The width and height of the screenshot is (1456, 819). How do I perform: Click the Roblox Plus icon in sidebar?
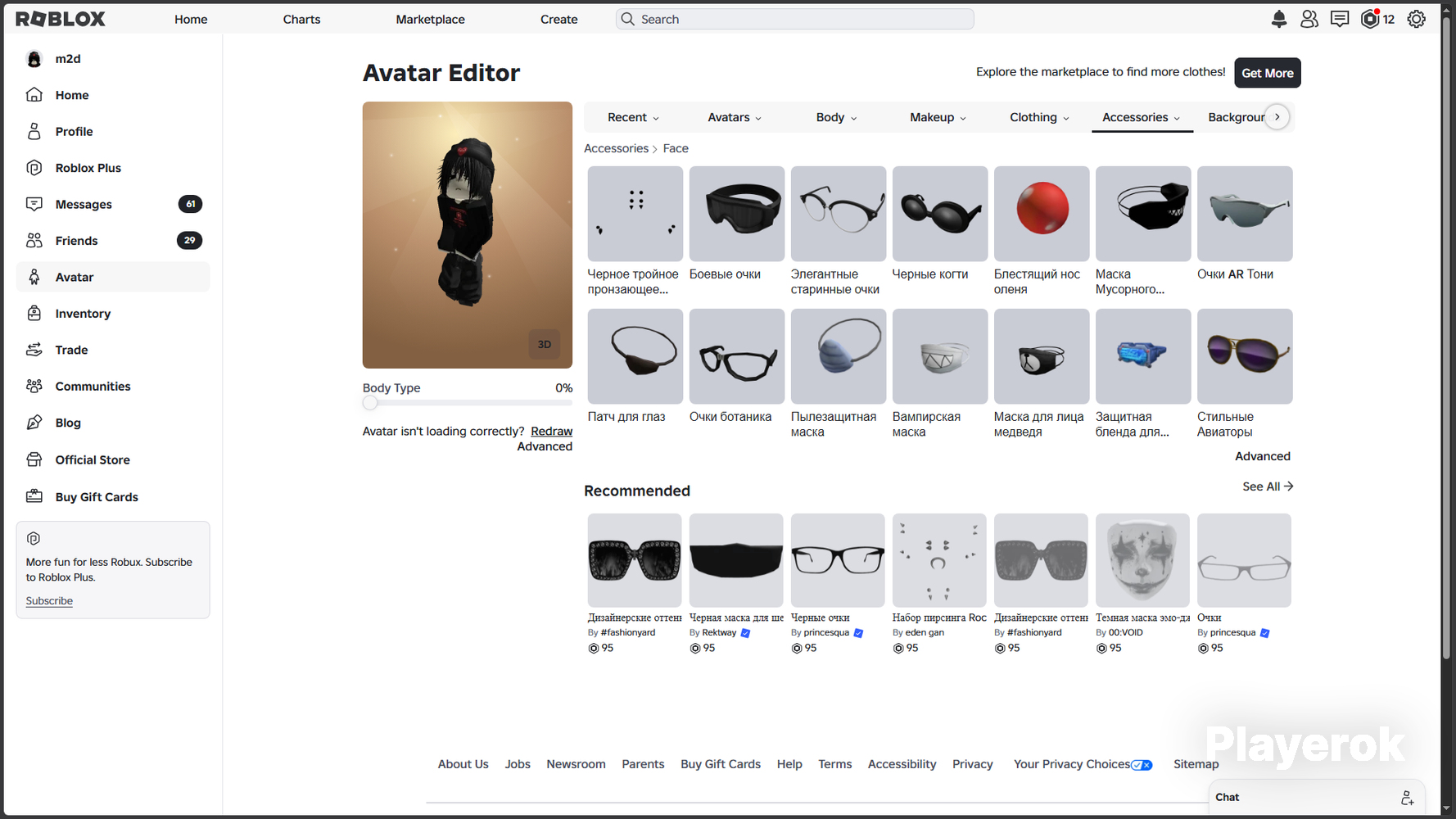pyautogui.click(x=34, y=168)
